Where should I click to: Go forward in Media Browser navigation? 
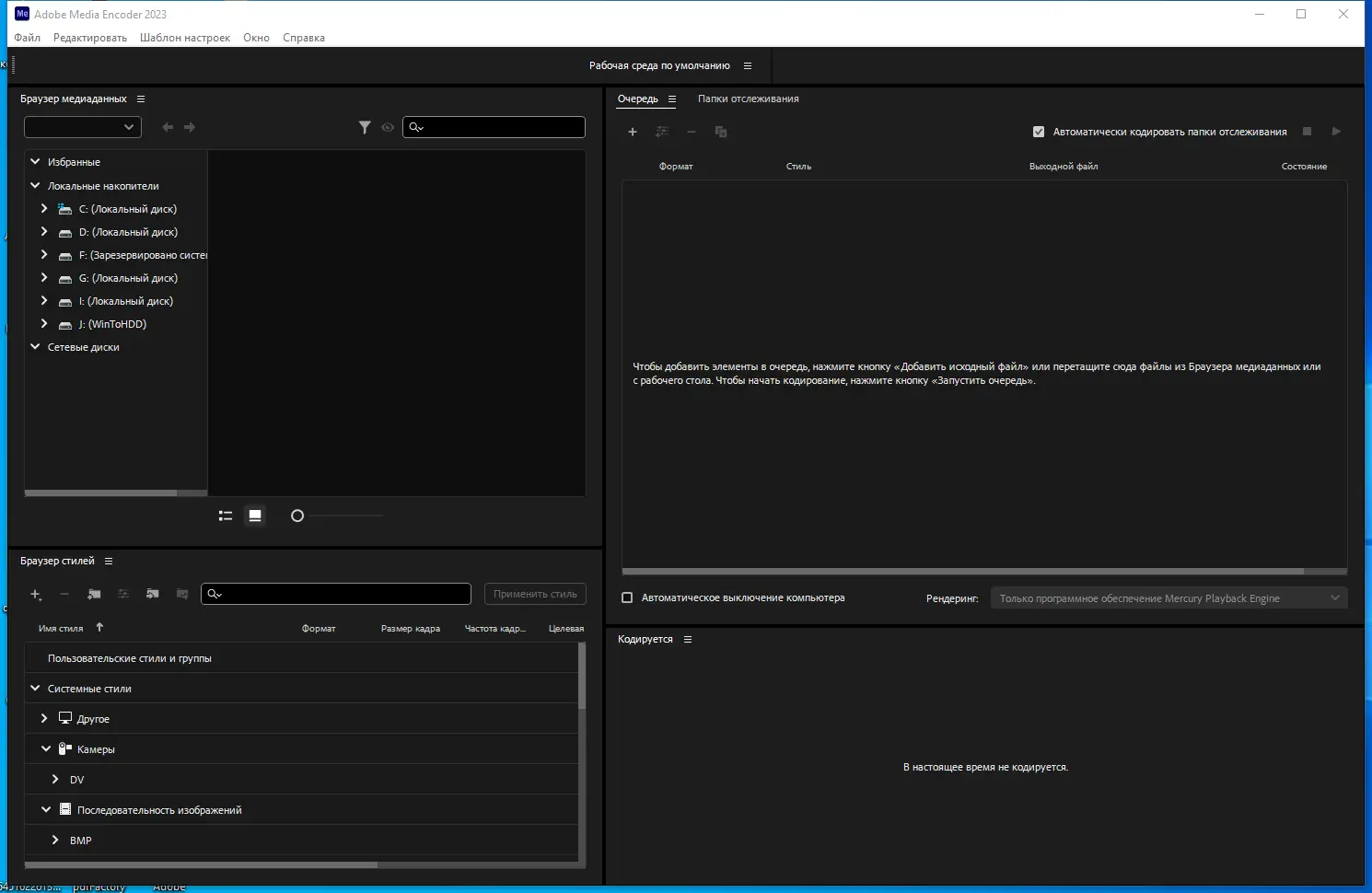coord(190,127)
